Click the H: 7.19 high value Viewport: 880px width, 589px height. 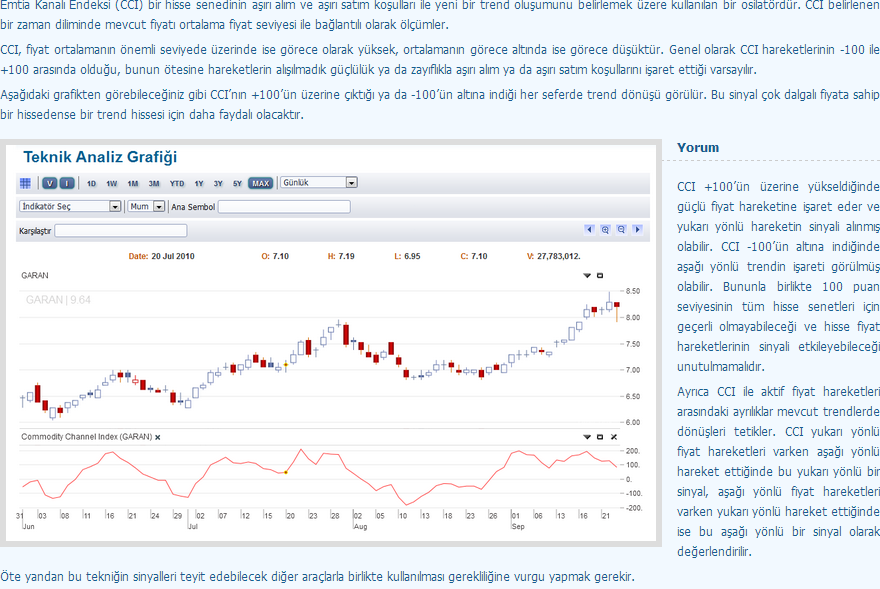341,256
